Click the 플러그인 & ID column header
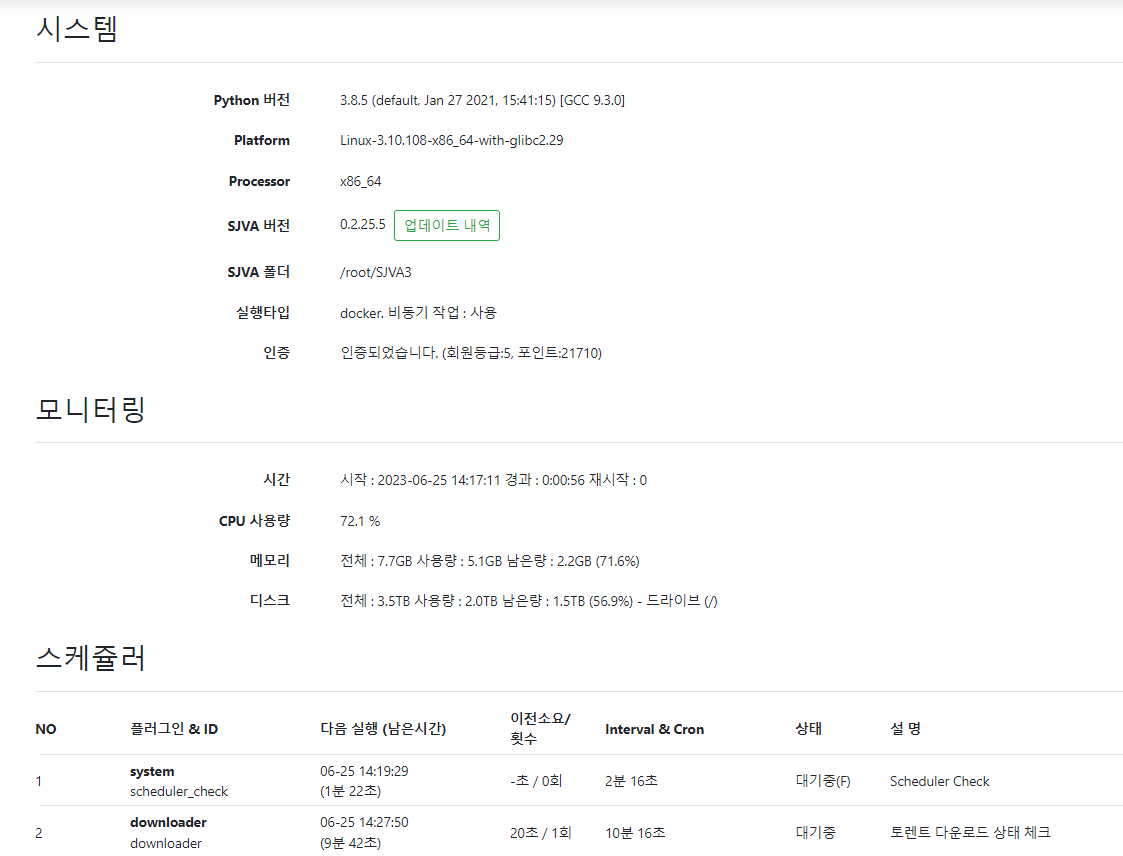 tap(173, 729)
